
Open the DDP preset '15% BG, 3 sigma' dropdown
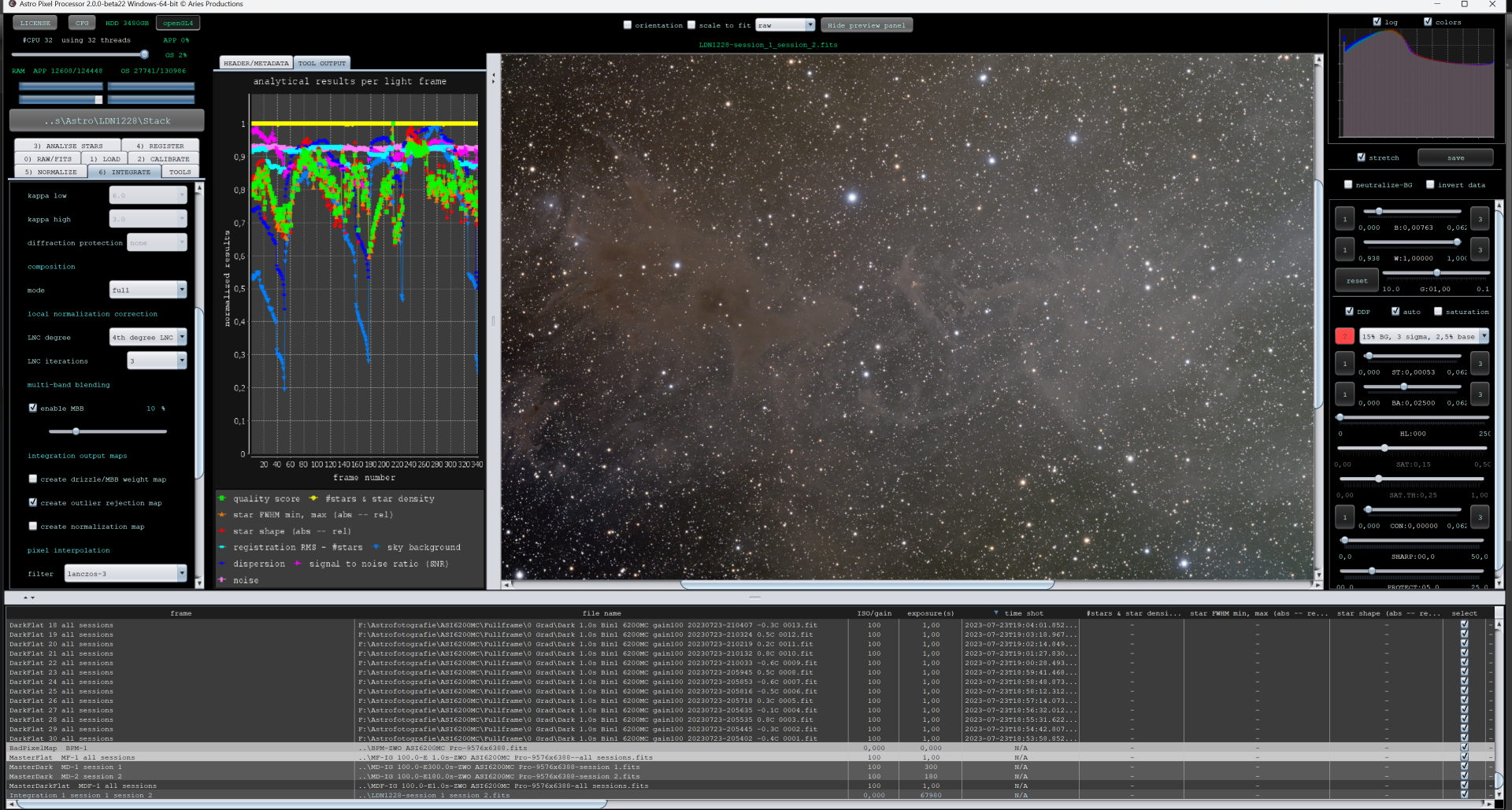coord(1425,336)
